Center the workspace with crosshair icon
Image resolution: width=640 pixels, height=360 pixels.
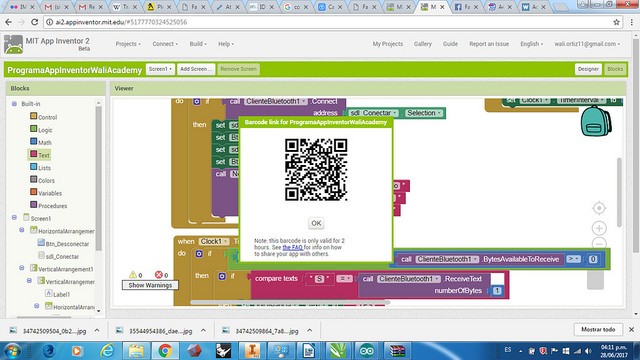[x=599, y=208]
